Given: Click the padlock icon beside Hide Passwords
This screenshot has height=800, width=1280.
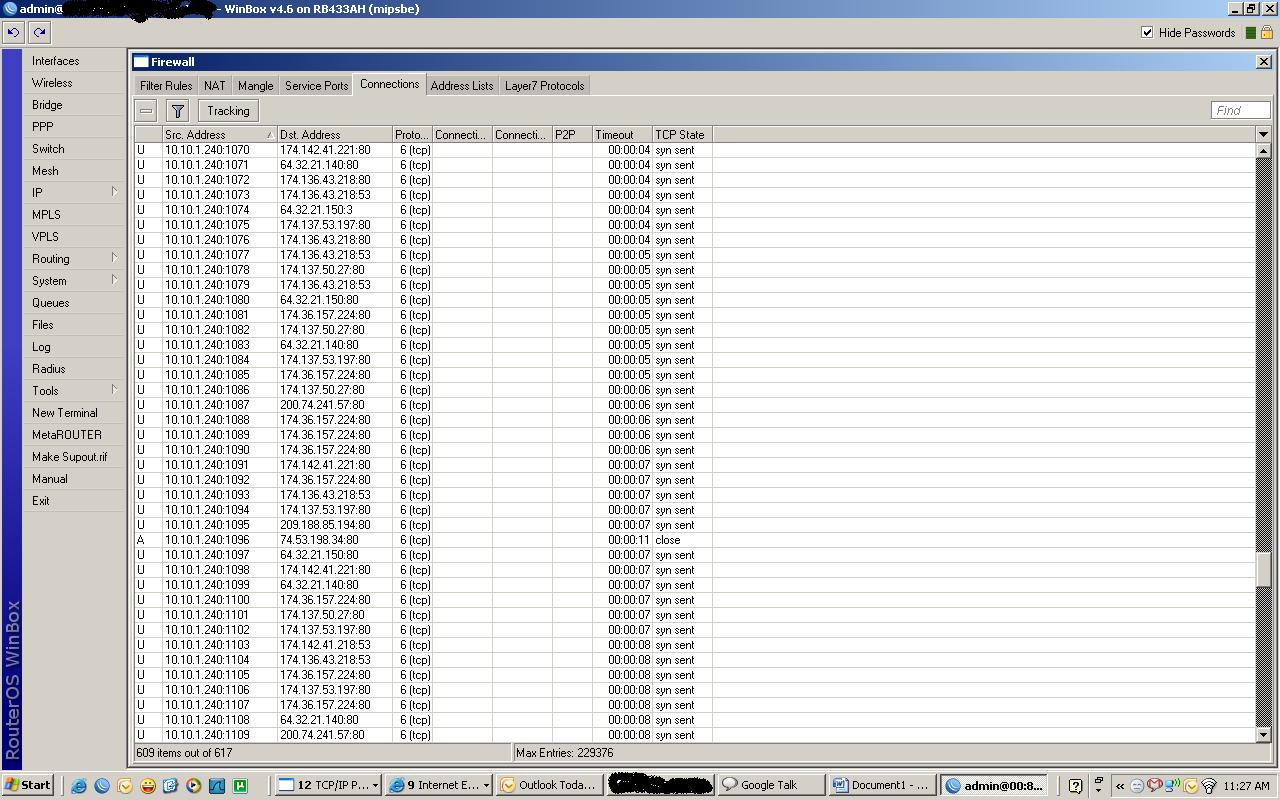Looking at the screenshot, I should pyautogui.click(x=1266, y=32).
